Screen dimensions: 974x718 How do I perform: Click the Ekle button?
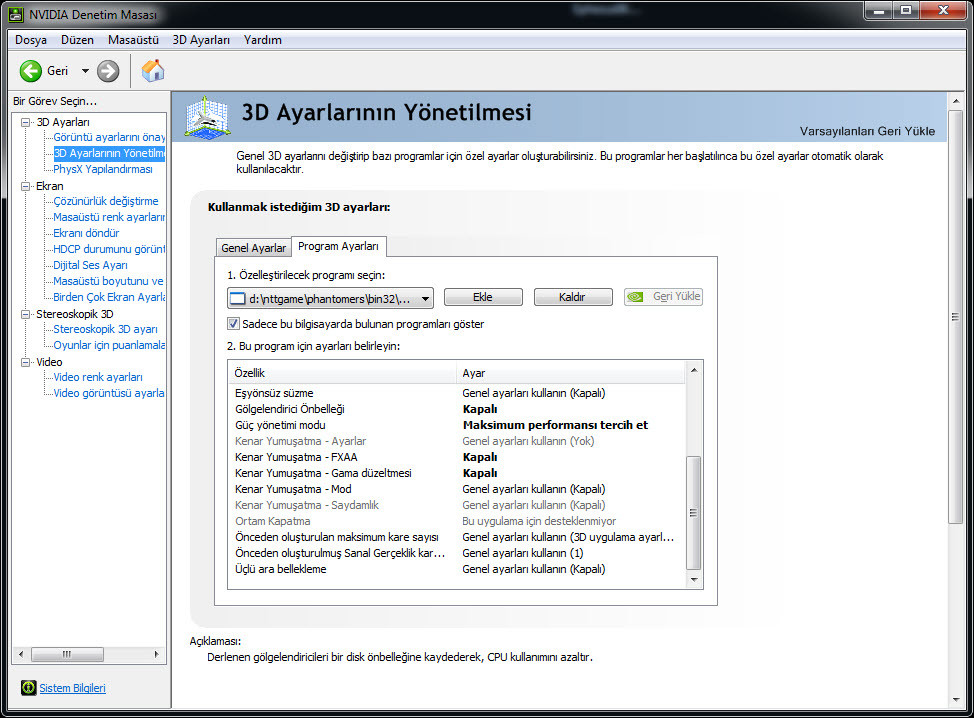483,297
